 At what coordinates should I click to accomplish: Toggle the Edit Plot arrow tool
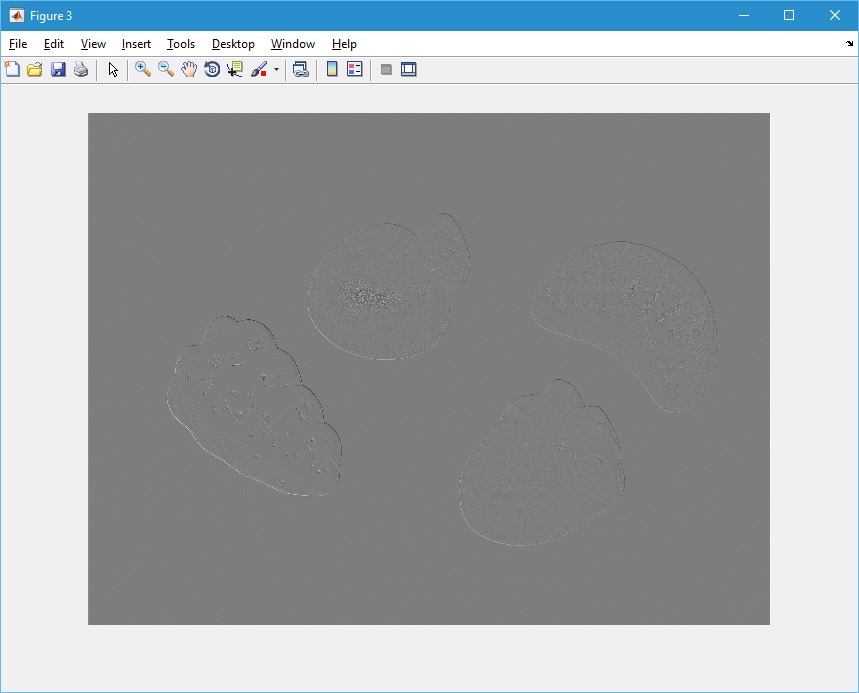coord(113,69)
